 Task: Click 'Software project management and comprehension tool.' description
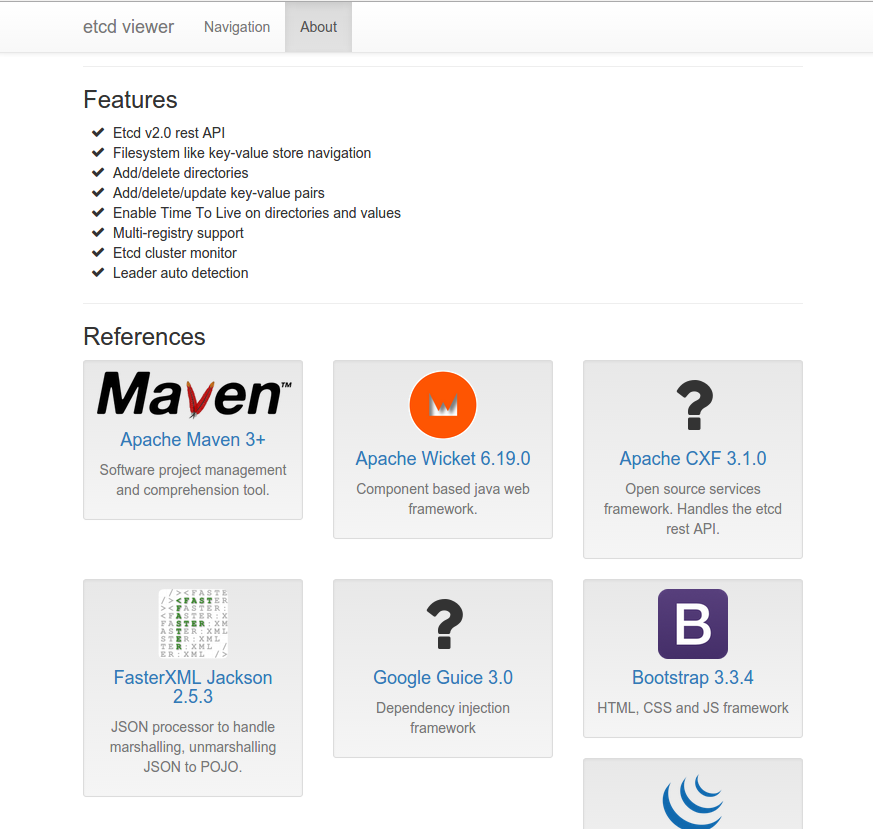(x=193, y=480)
